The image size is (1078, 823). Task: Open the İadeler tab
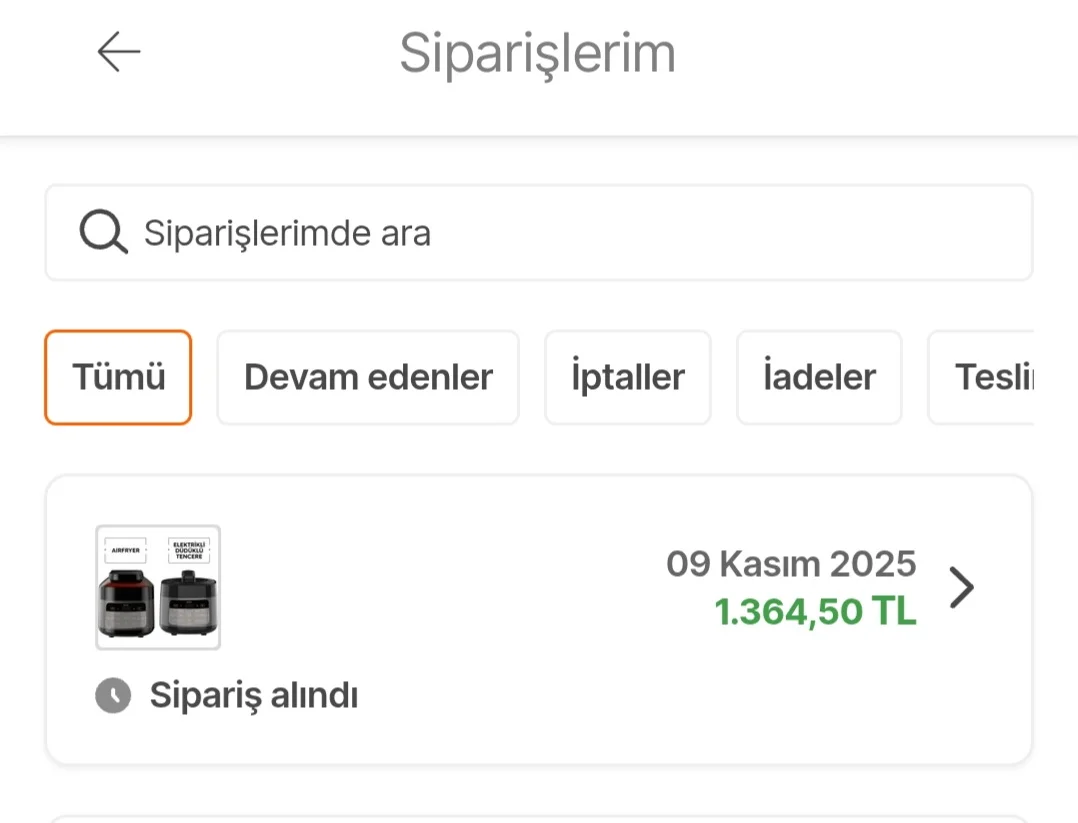tap(819, 377)
